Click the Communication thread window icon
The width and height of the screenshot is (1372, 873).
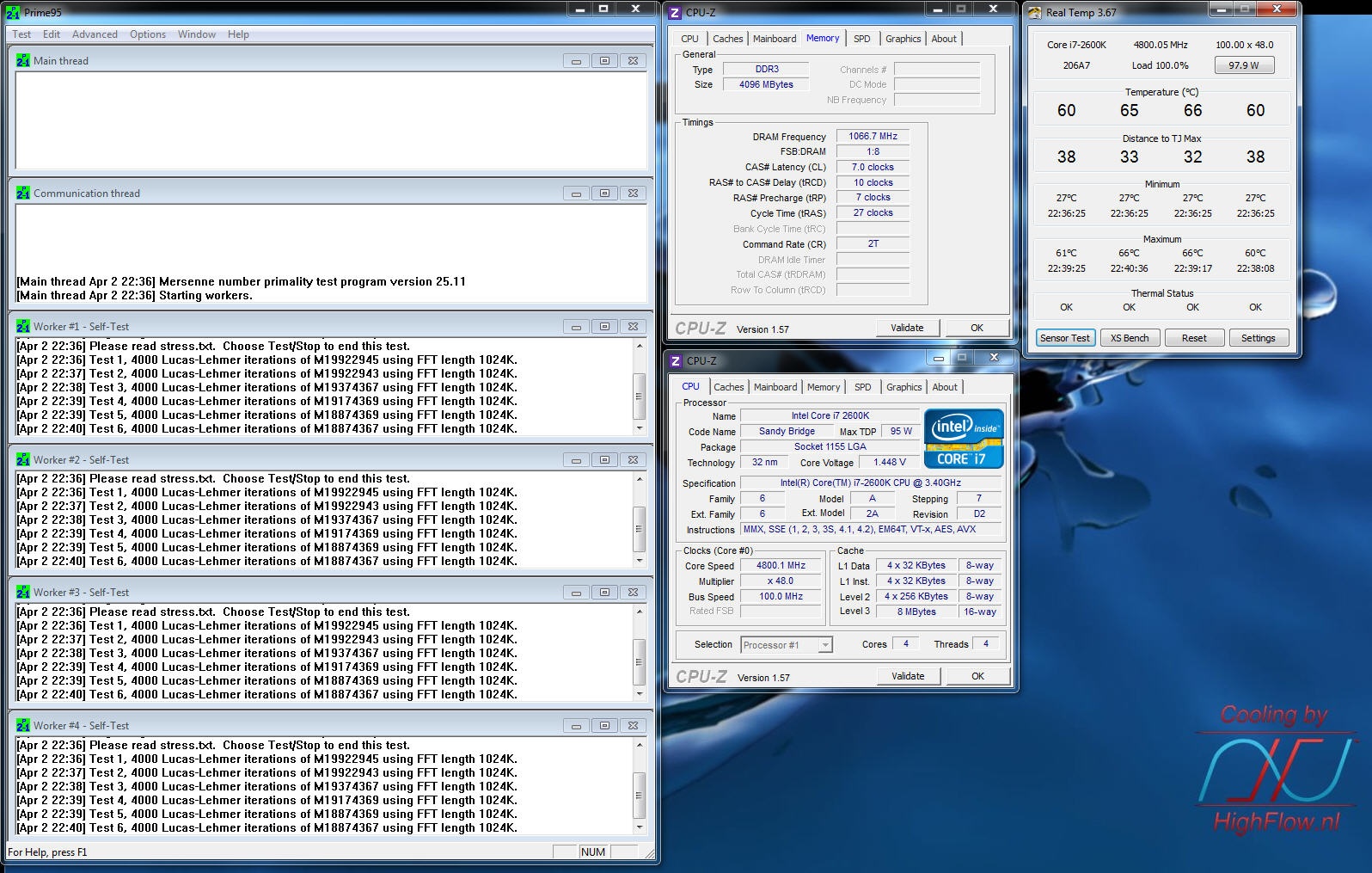(x=23, y=194)
